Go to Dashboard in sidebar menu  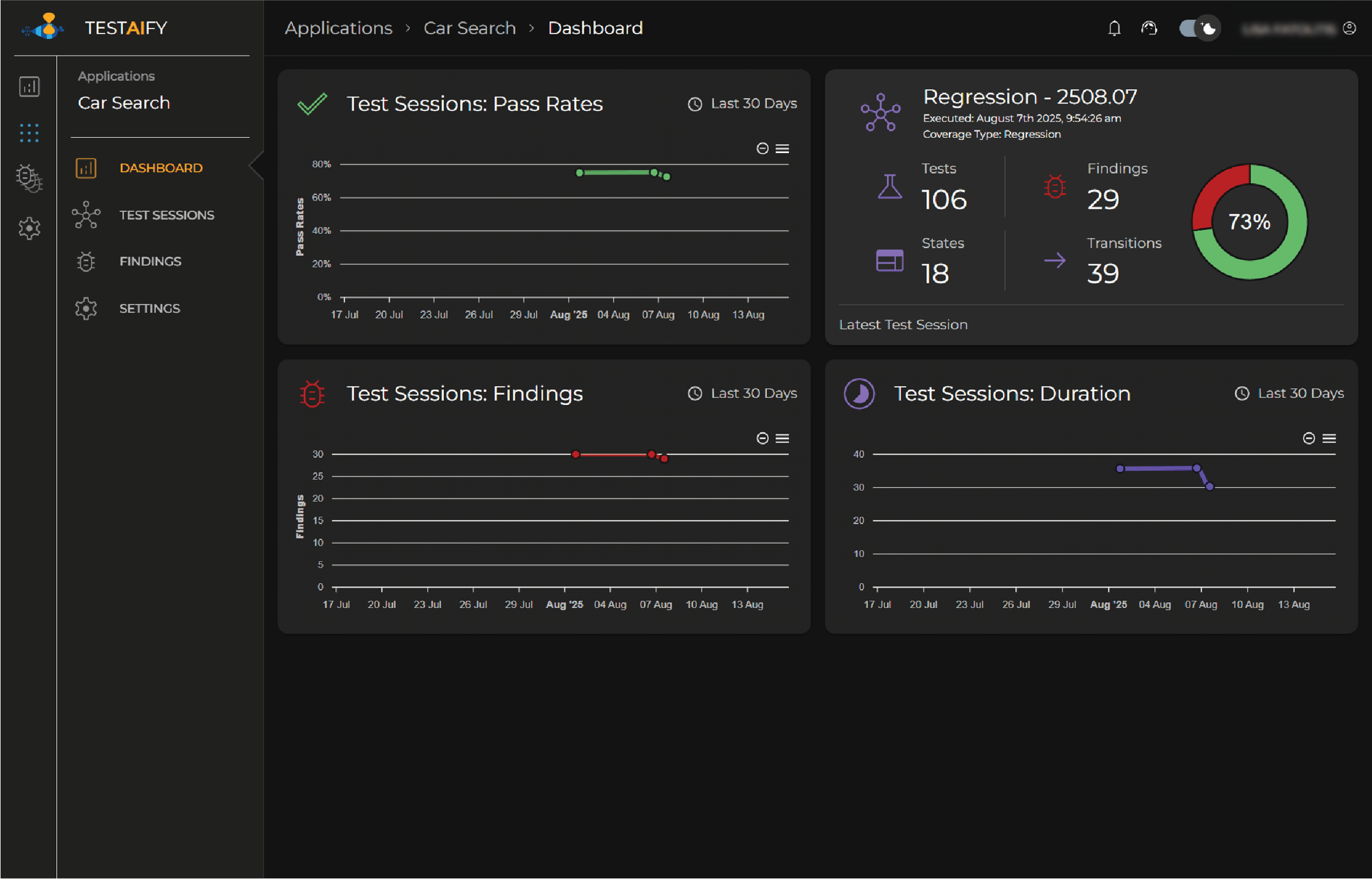pyautogui.click(x=161, y=168)
